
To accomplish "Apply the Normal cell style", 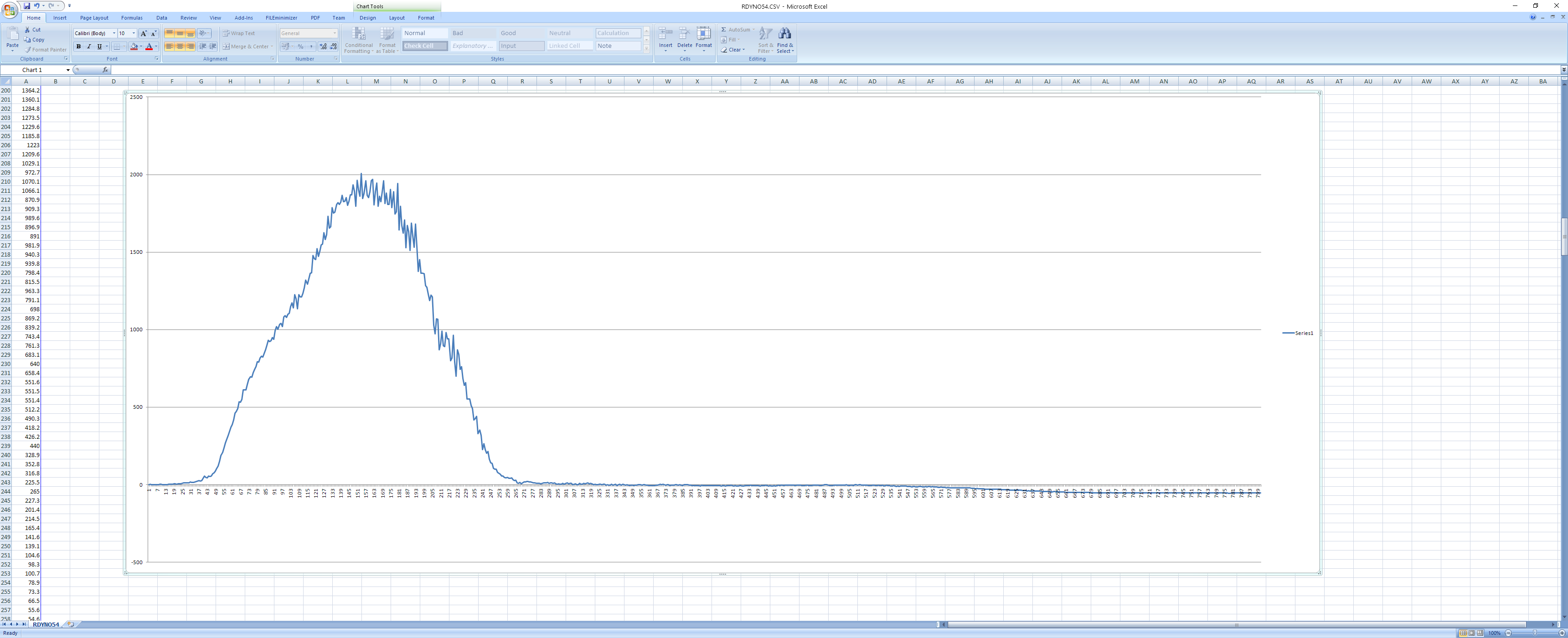I will [x=424, y=33].
